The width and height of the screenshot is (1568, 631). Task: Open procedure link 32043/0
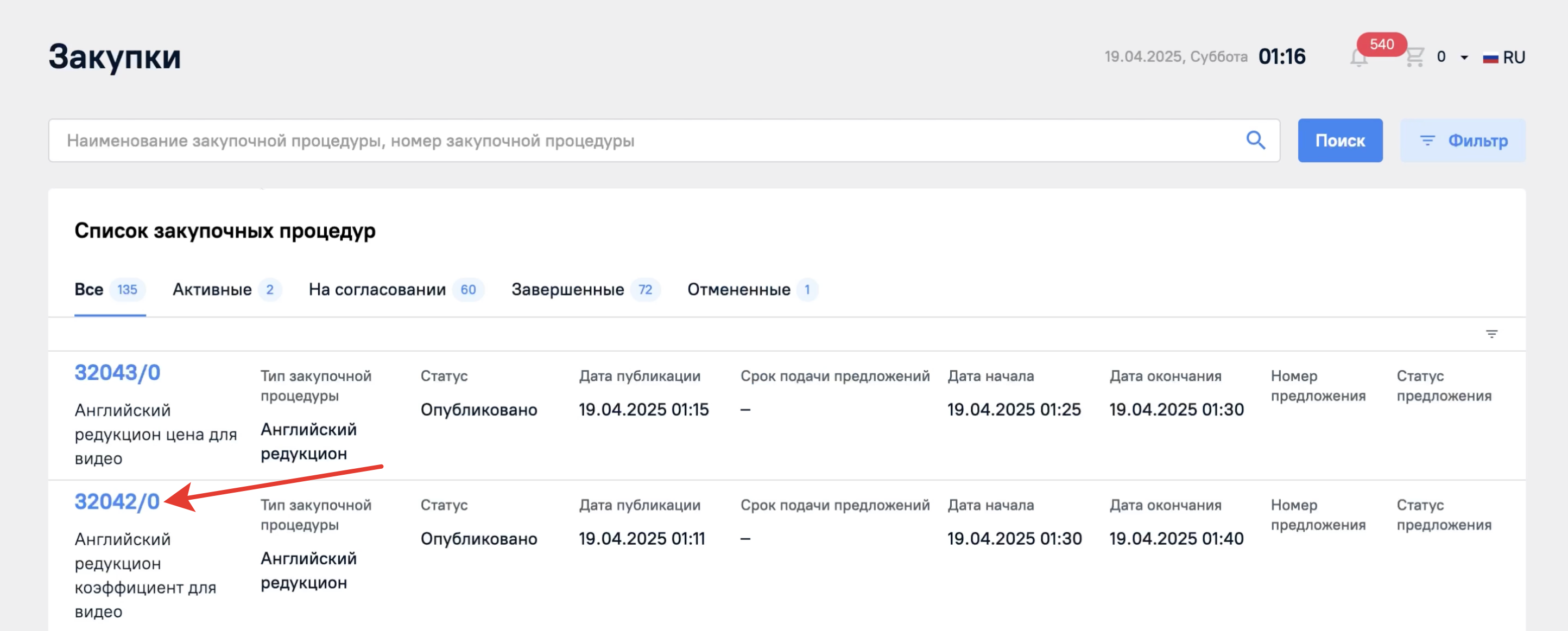coord(117,372)
